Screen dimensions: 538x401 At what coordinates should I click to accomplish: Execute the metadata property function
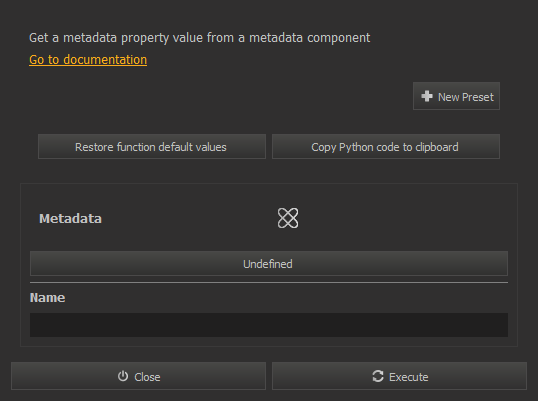tap(399, 376)
